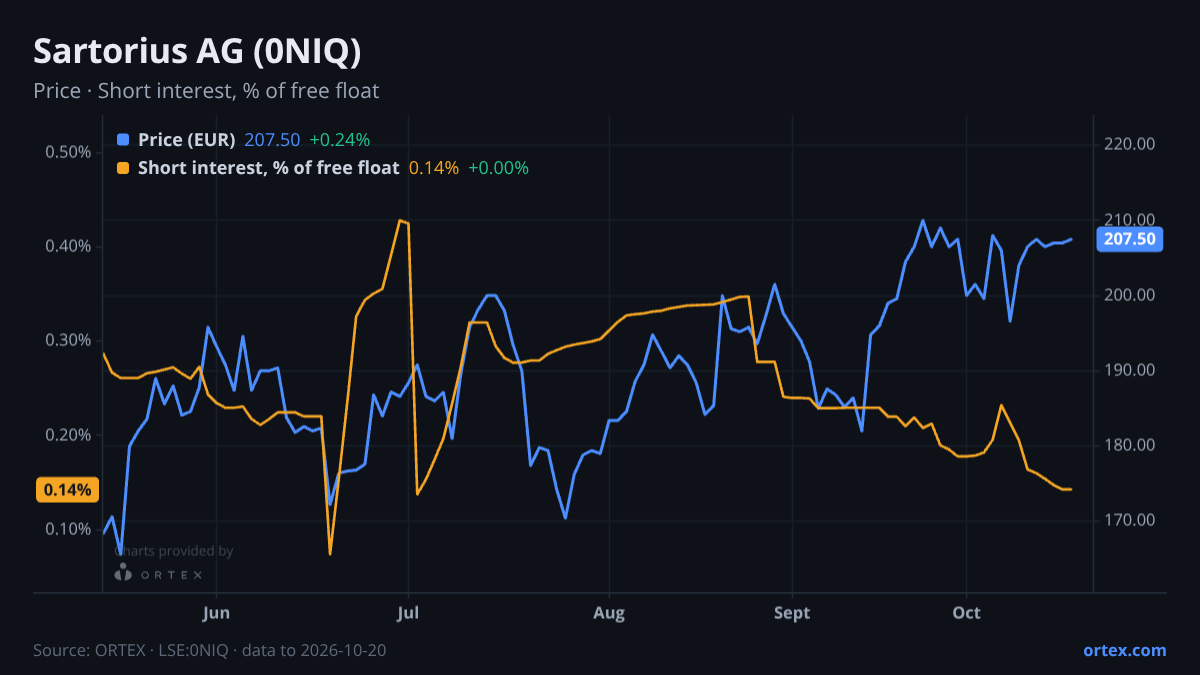Click the 220.00 right axis label

point(1130,144)
